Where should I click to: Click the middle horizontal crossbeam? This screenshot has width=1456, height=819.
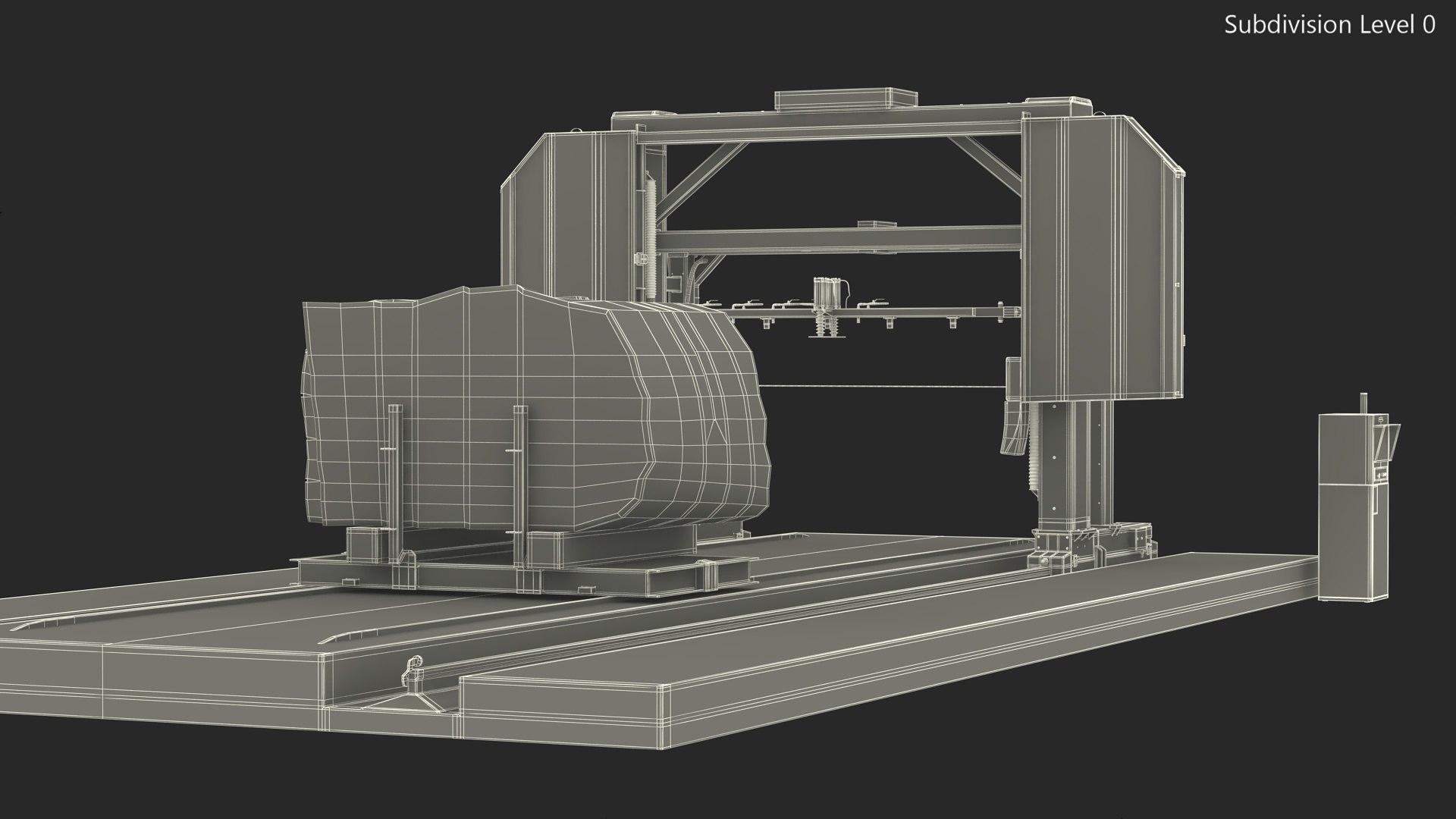tap(834, 239)
